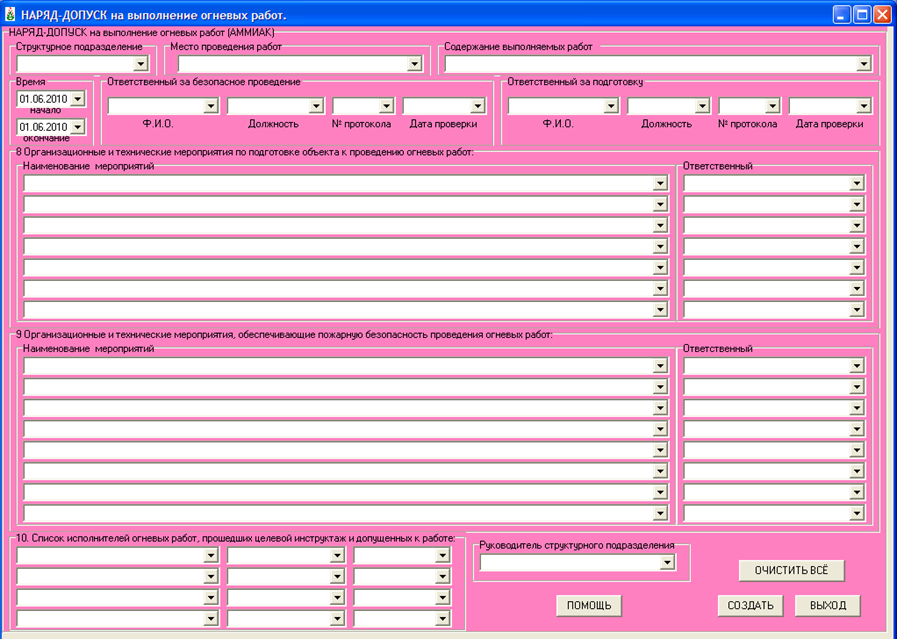Open first Наименование мероприятий dropdown in section 8
The height and width of the screenshot is (639, 897).
[660, 183]
